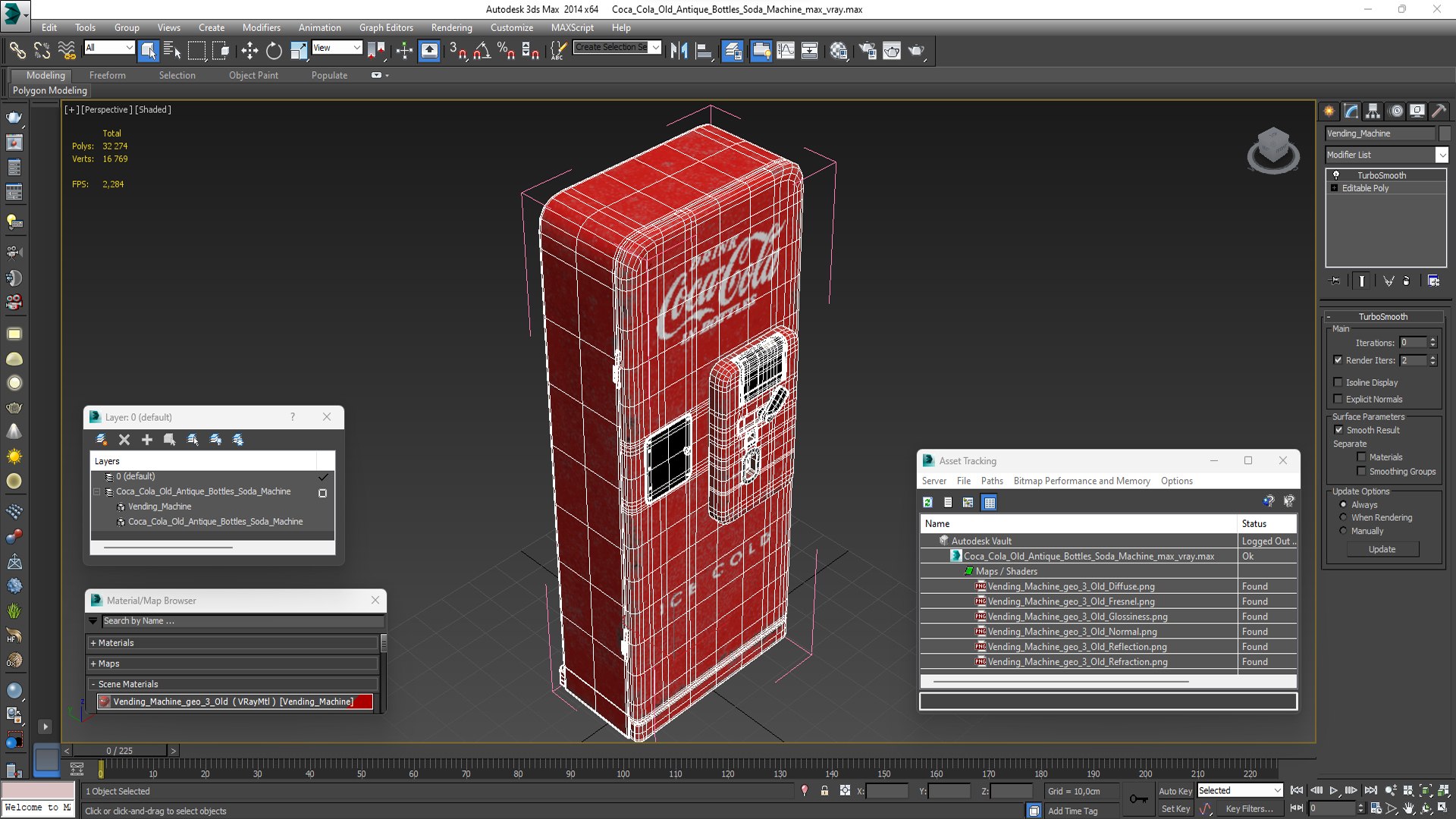Check Separate by Smoothing Groups
This screenshot has width=1456, height=819.
click(x=1361, y=472)
